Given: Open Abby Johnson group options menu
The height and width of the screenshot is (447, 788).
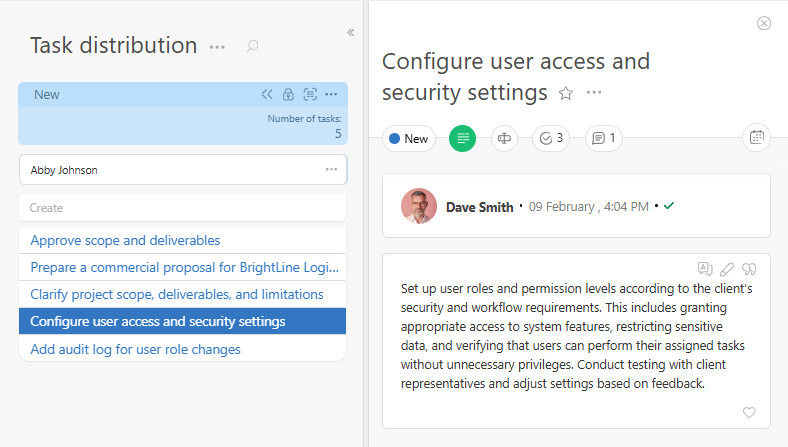Looking at the screenshot, I should click(x=331, y=170).
